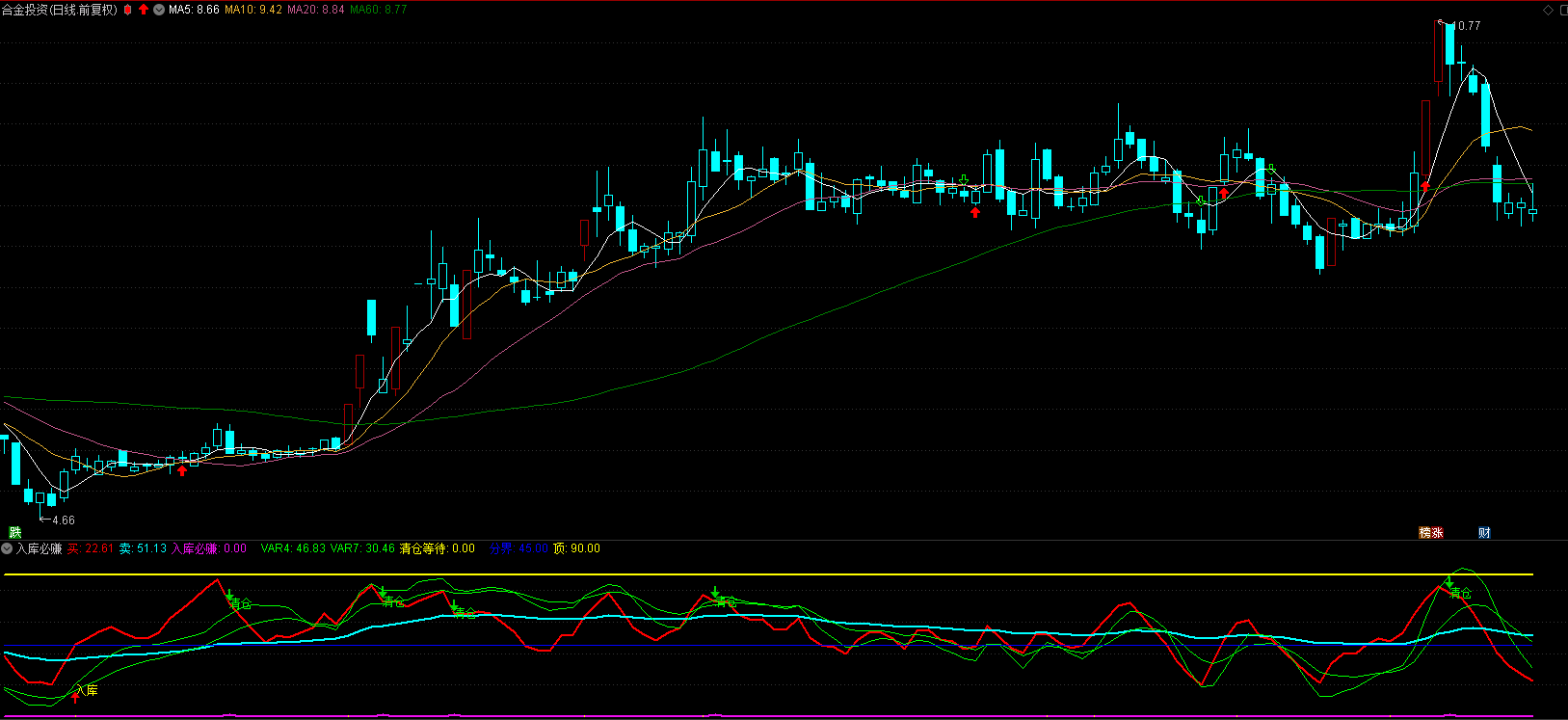The height and width of the screenshot is (720, 1568).
Task: Click the cut-off box icon at top-right corner
Action: [x=1563, y=10]
